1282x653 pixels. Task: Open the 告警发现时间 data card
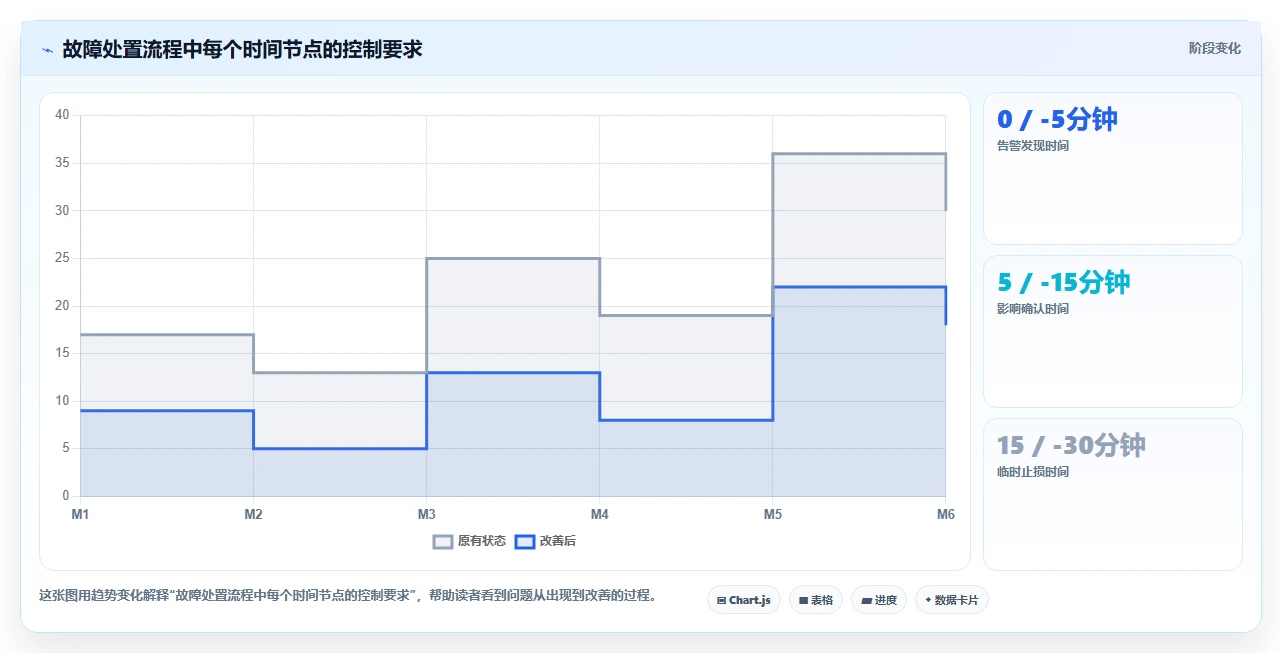pyautogui.click(x=1113, y=169)
